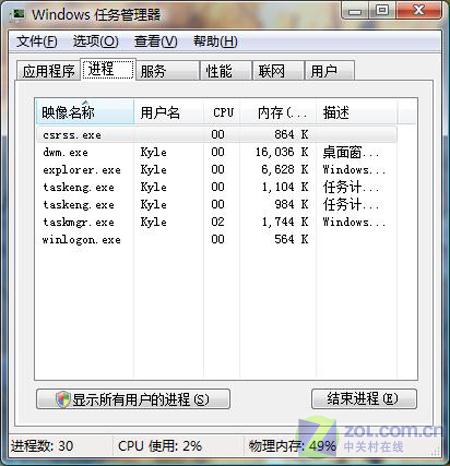
Task: Switch to the 用户 tab
Action: coord(329,71)
